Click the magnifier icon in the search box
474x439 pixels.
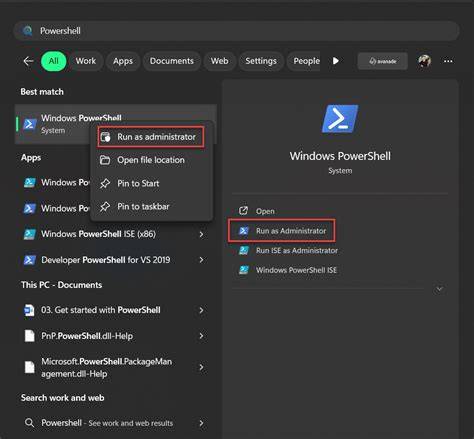(28, 31)
